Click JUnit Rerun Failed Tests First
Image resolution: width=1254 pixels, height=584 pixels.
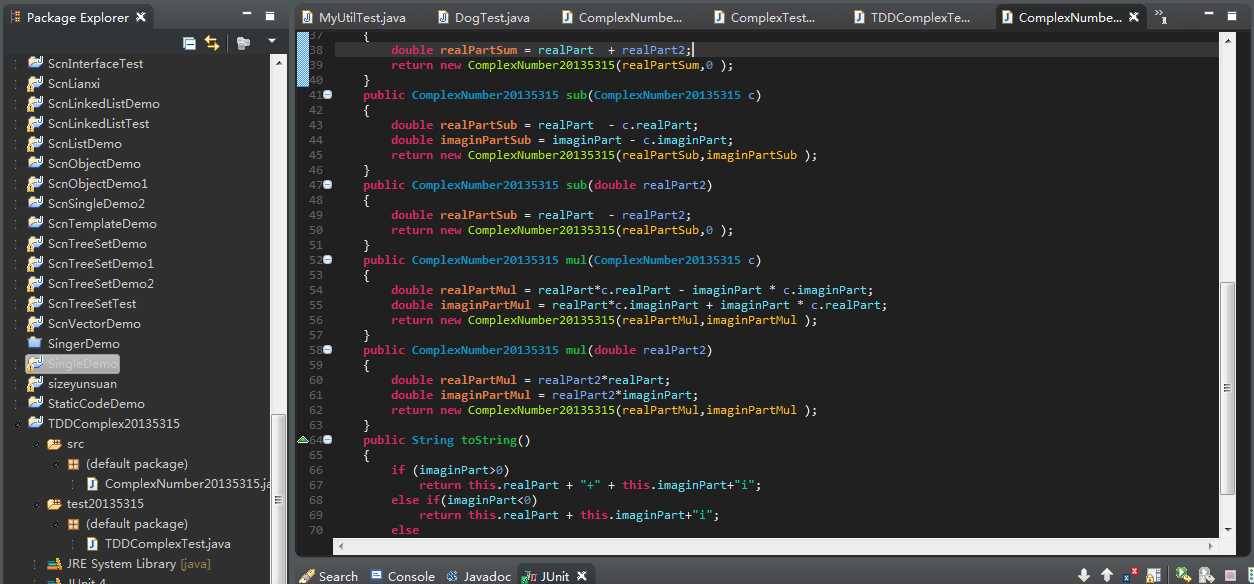tap(1206, 575)
